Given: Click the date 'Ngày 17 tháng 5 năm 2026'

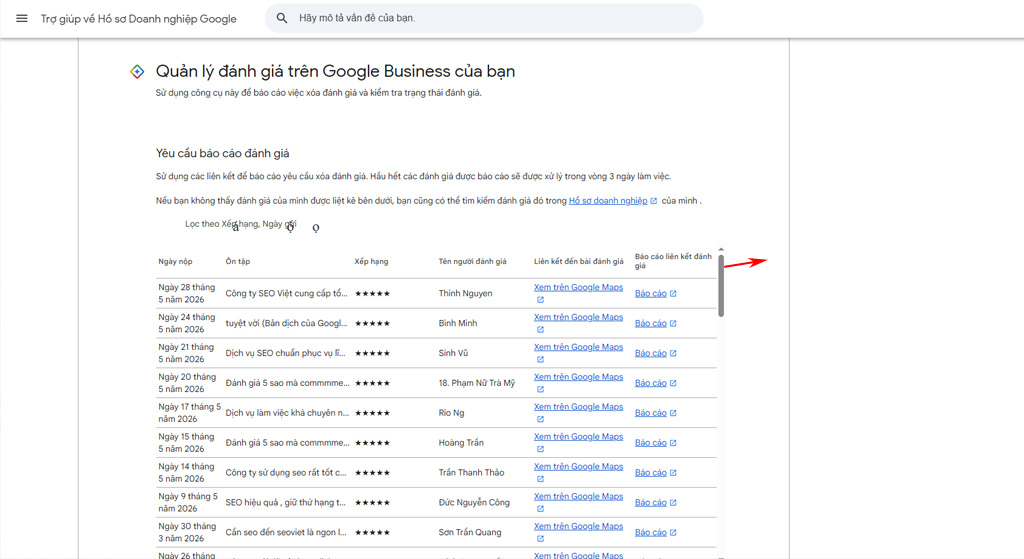Looking at the screenshot, I should 189,413.
